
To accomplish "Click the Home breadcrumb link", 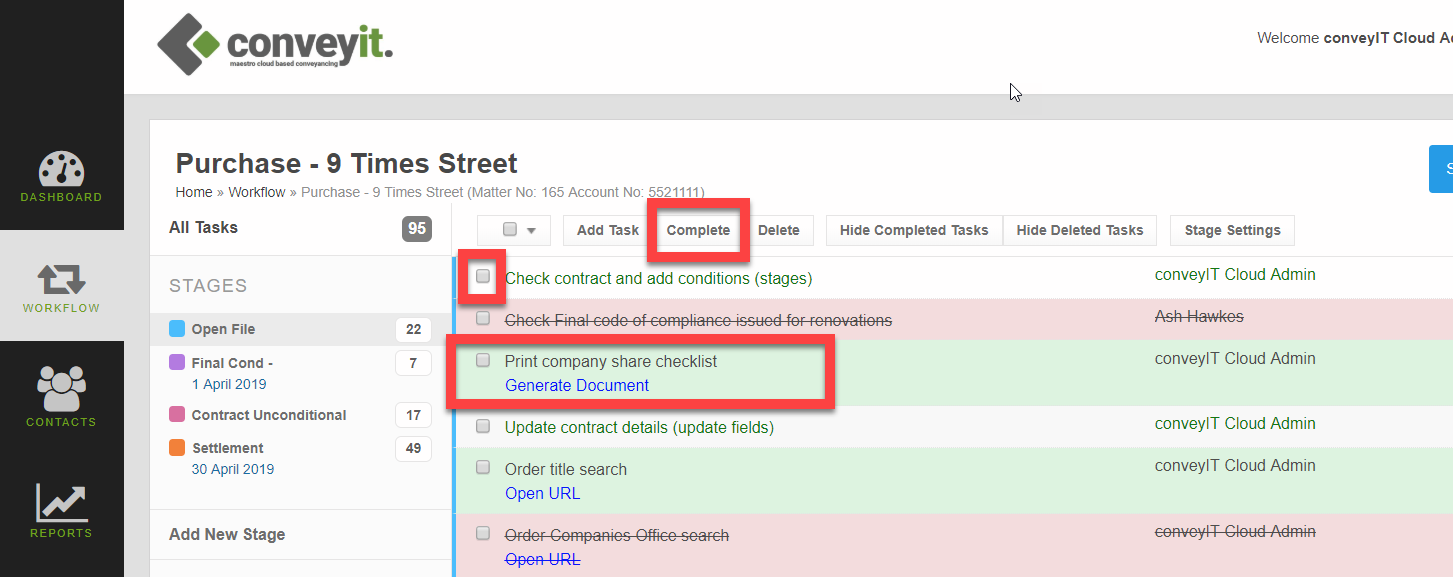I will tap(194, 192).
